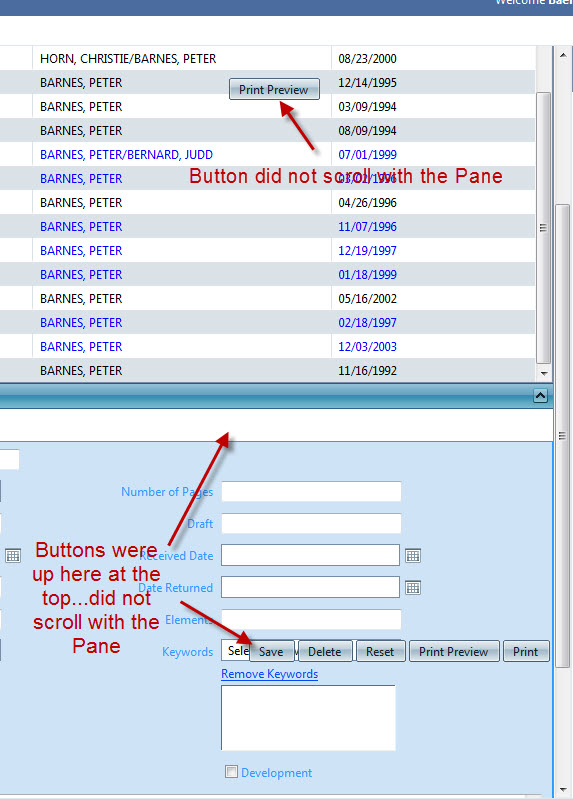This screenshot has height=799, width=573.
Task: Click the date cell 08/09/1994
Action: point(368,130)
